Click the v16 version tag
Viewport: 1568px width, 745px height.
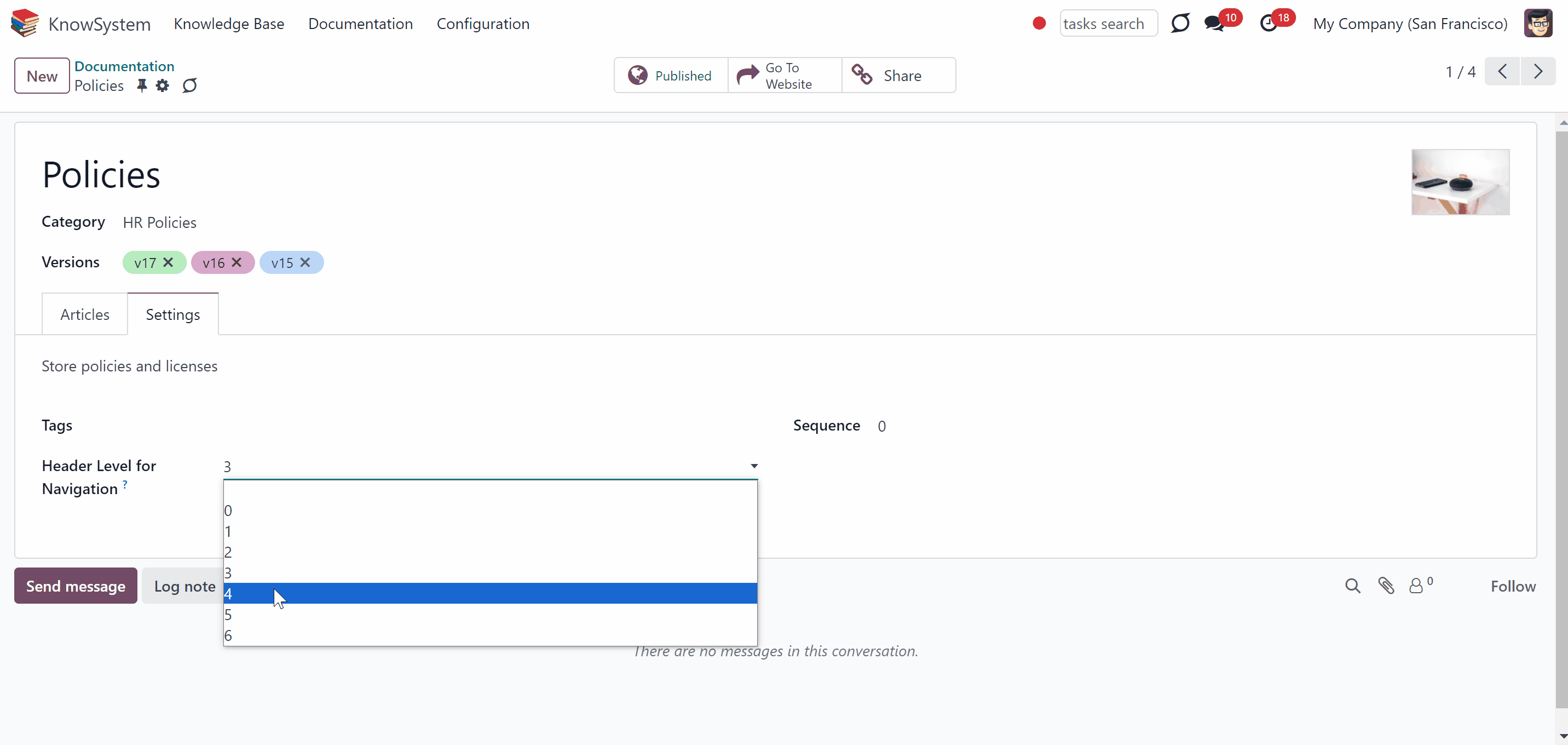(214, 262)
